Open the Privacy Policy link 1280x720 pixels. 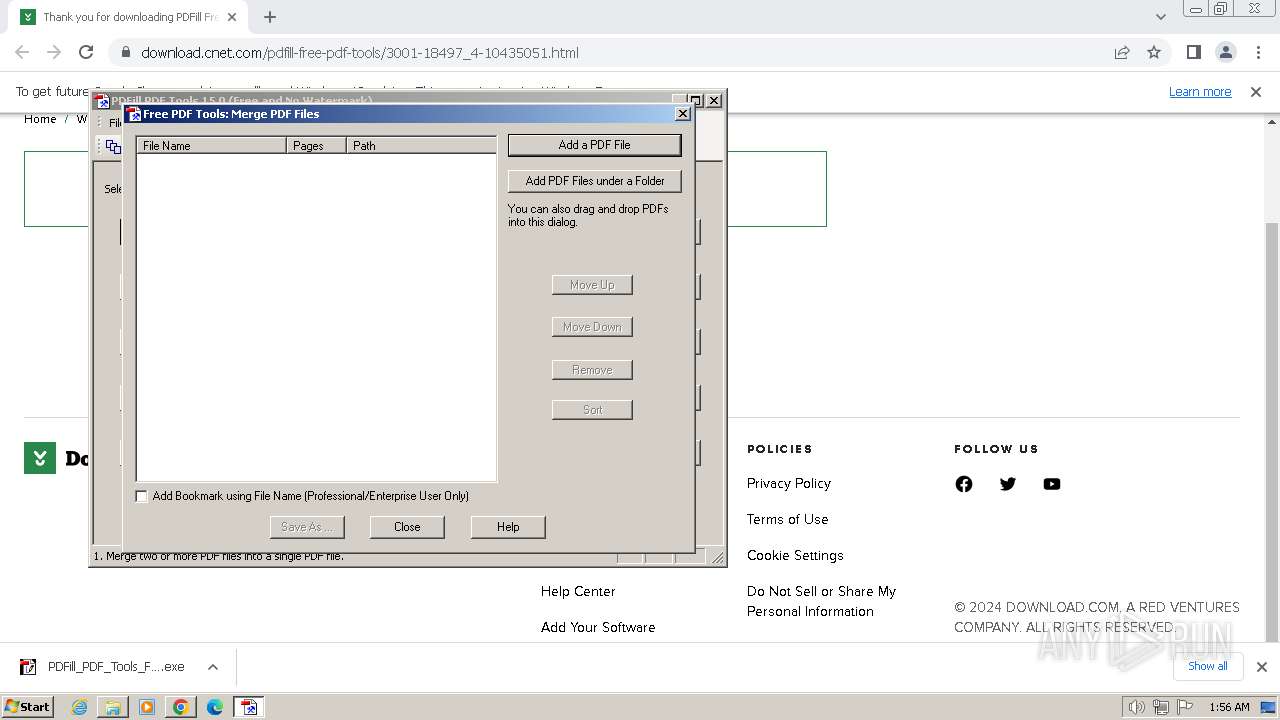click(789, 483)
